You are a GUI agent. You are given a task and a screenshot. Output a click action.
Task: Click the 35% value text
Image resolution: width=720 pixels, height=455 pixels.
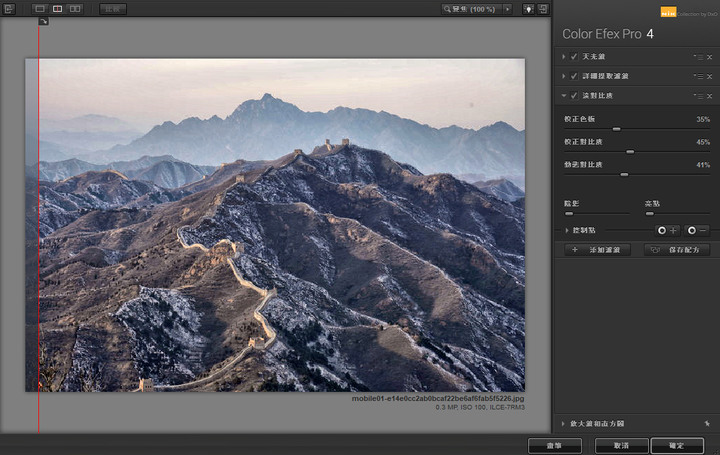(x=703, y=119)
